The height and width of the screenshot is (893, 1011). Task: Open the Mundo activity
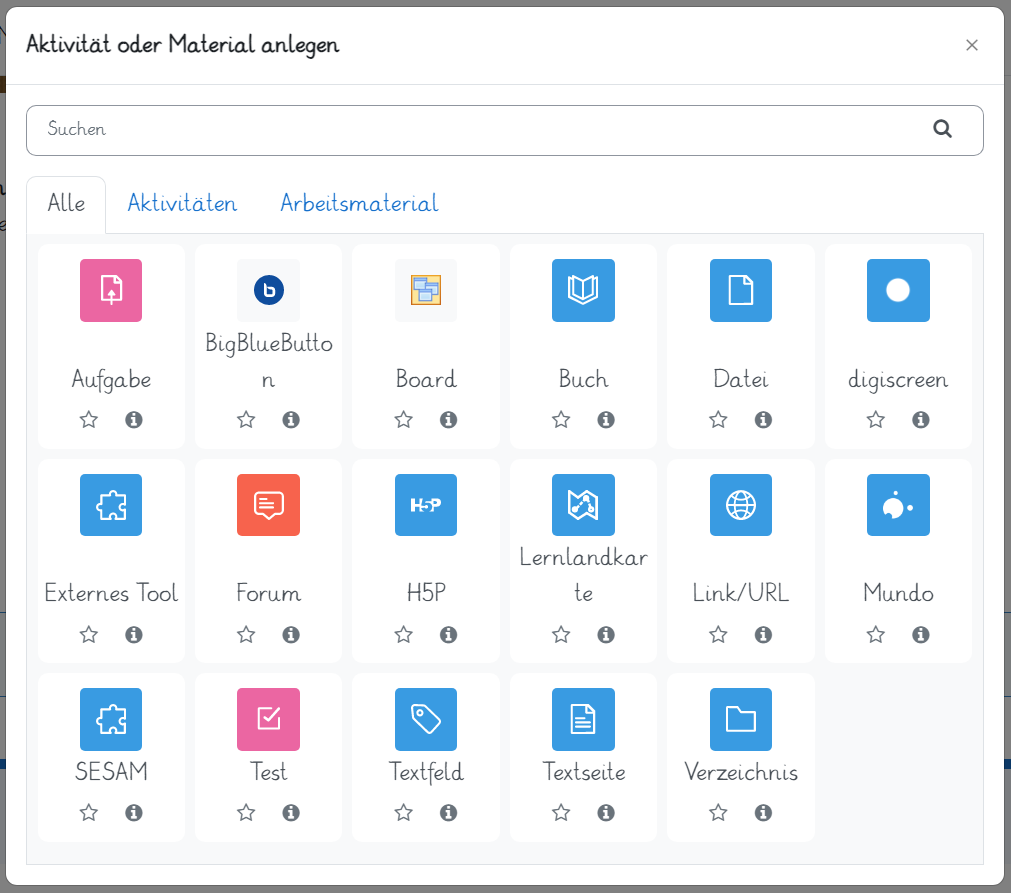(898, 505)
